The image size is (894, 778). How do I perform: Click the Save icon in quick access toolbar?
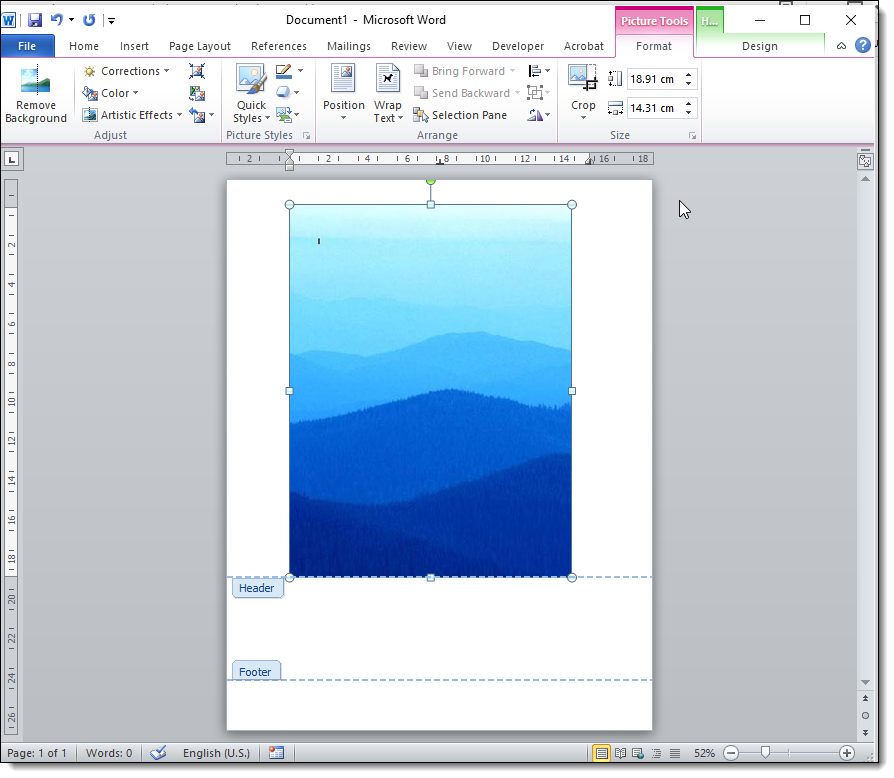coord(35,20)
